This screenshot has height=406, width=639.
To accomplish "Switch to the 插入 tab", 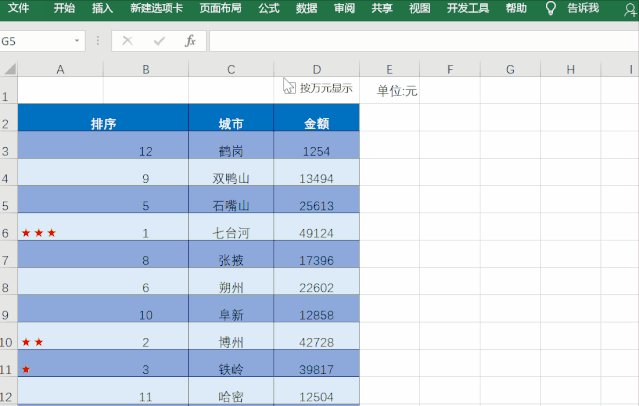I will coord(102,8).
